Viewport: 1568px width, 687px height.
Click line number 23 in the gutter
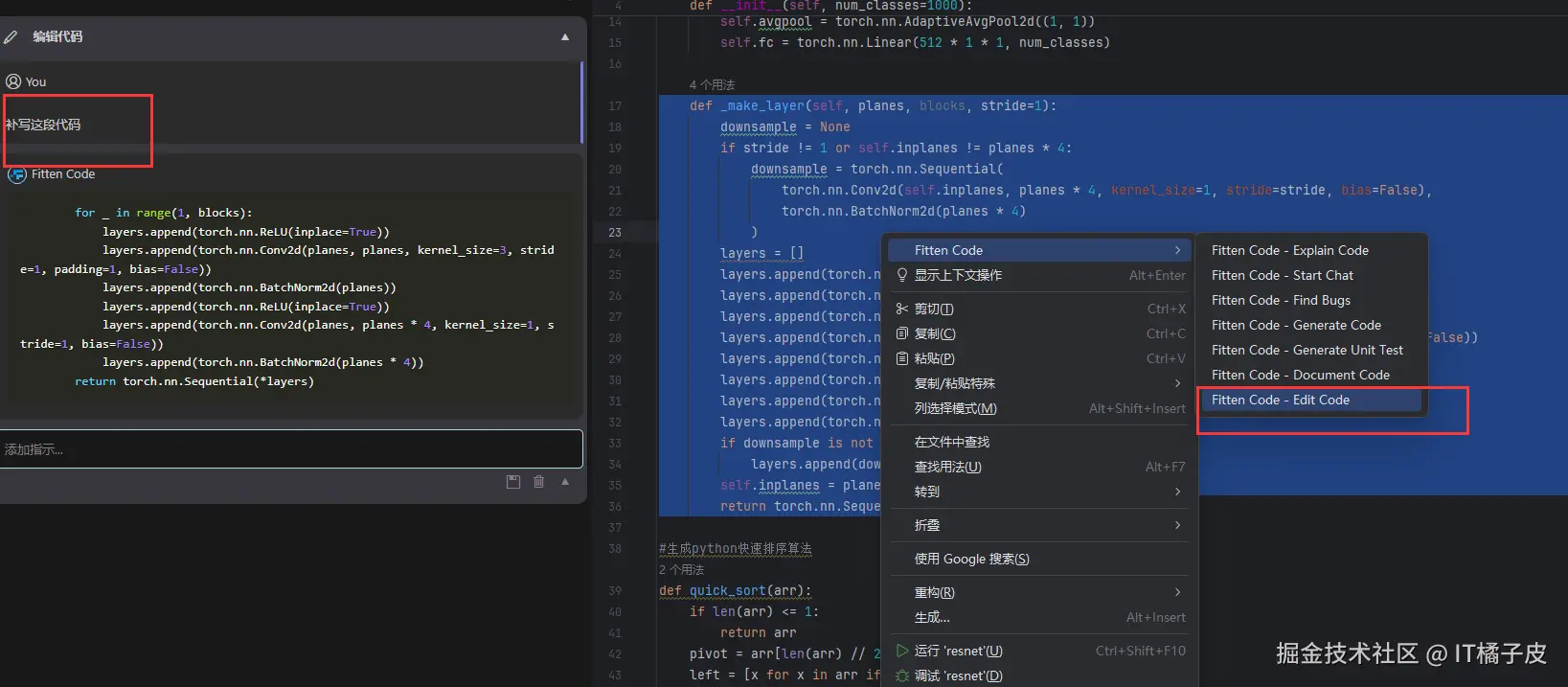point(615,233)
